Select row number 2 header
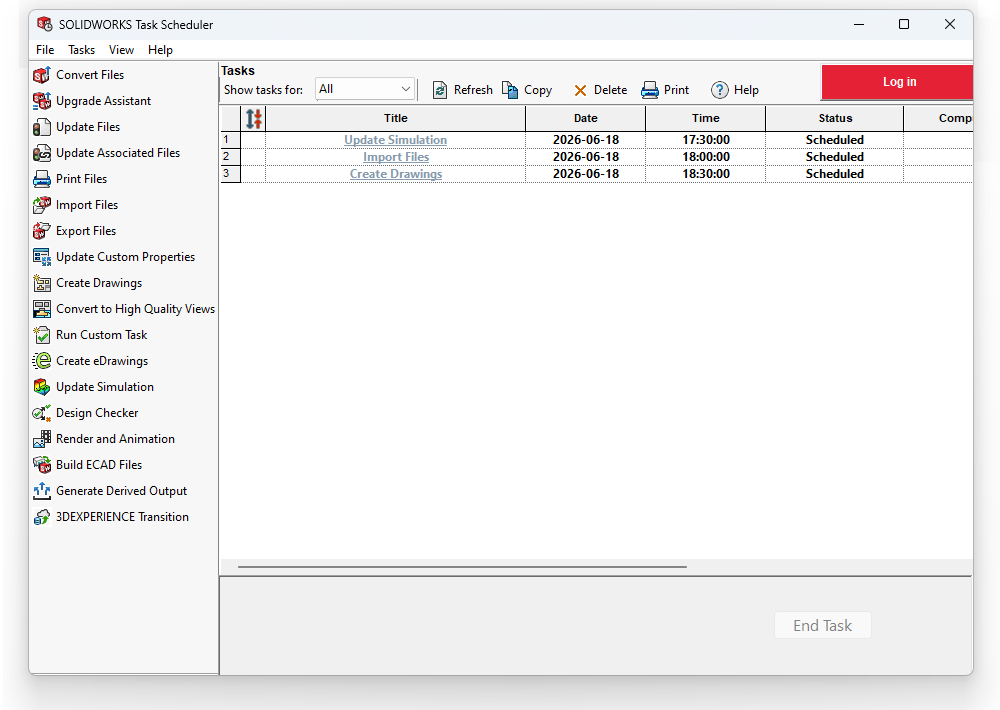Screen dimensions: 1000x710 pos(230,157)
